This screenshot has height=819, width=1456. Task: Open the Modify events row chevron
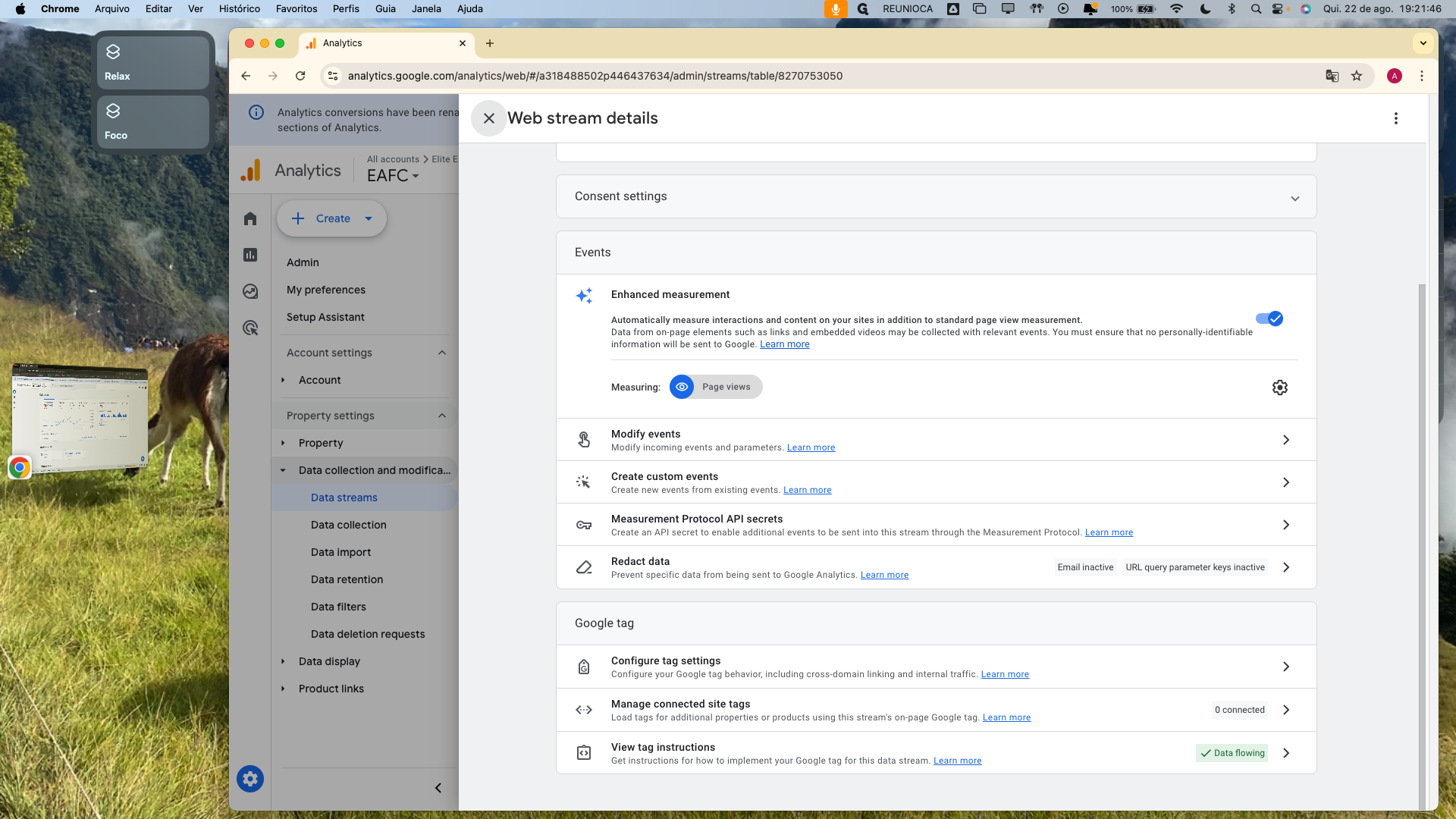(x=1286, y=440)
